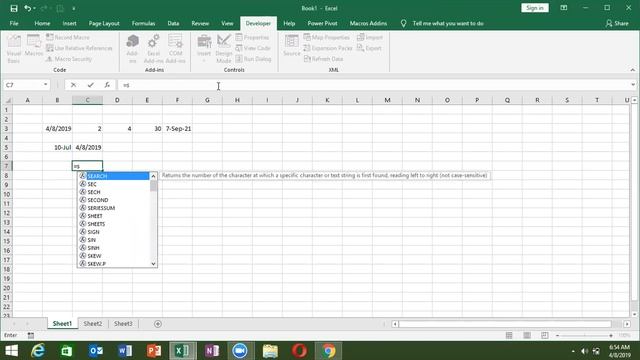Viewport: 640px width, 360px height.
Task: Switch to the Page Layout tab
Action: pos(104,23)
